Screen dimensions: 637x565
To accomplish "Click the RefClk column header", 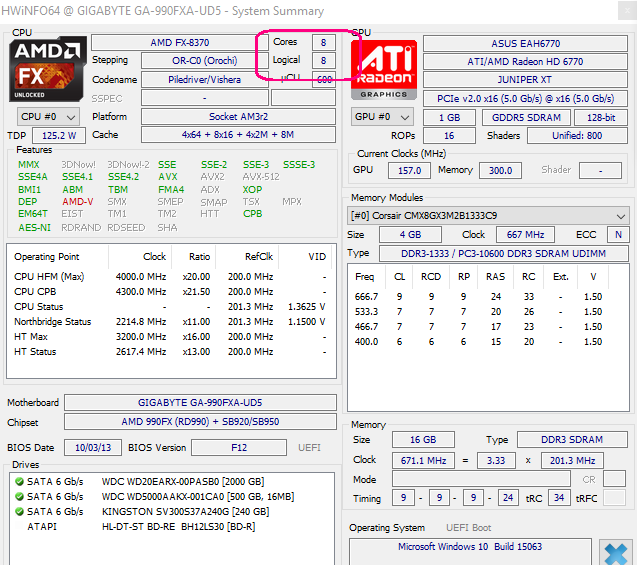I will point(247,257).
